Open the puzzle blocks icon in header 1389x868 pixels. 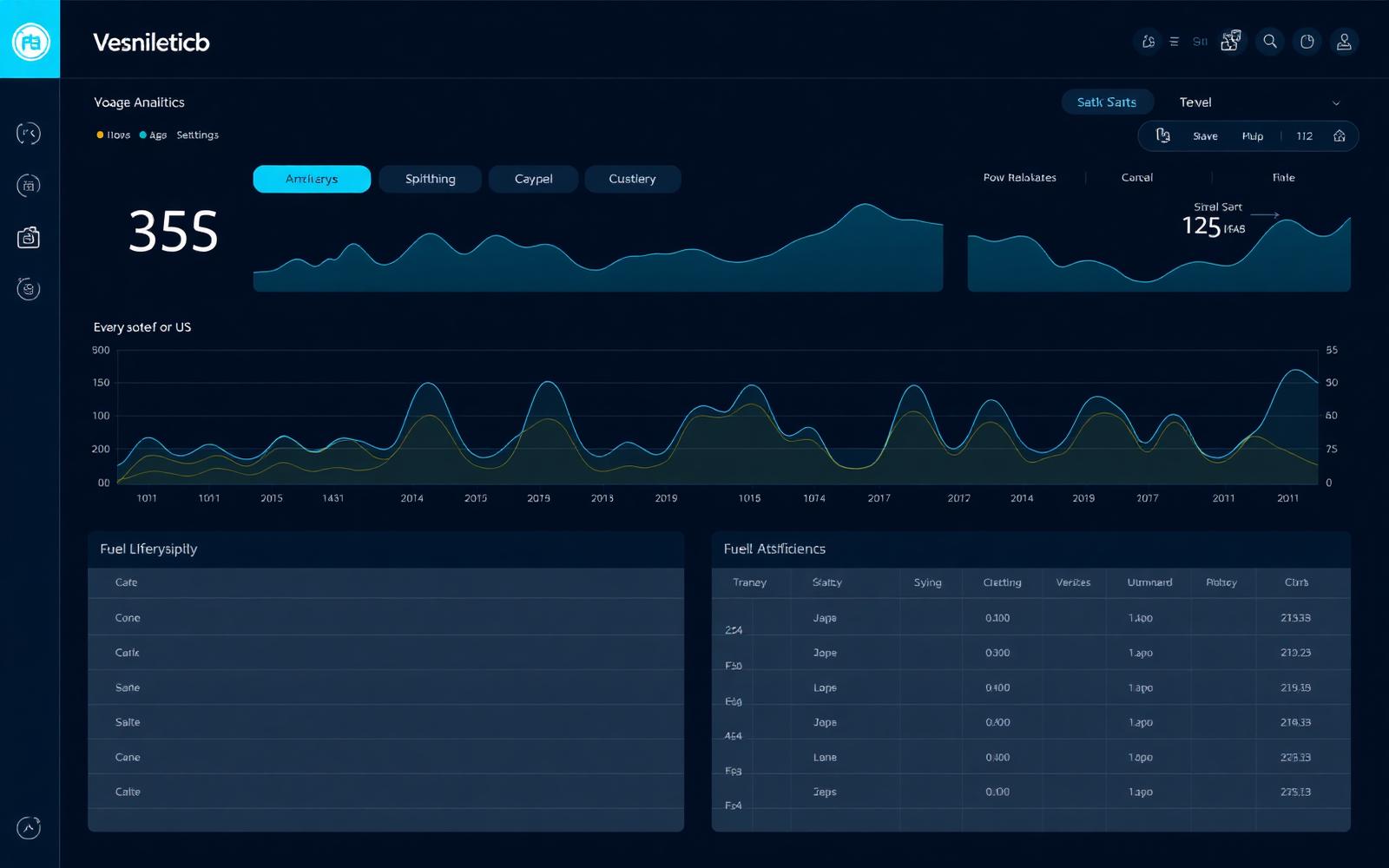1231,41
